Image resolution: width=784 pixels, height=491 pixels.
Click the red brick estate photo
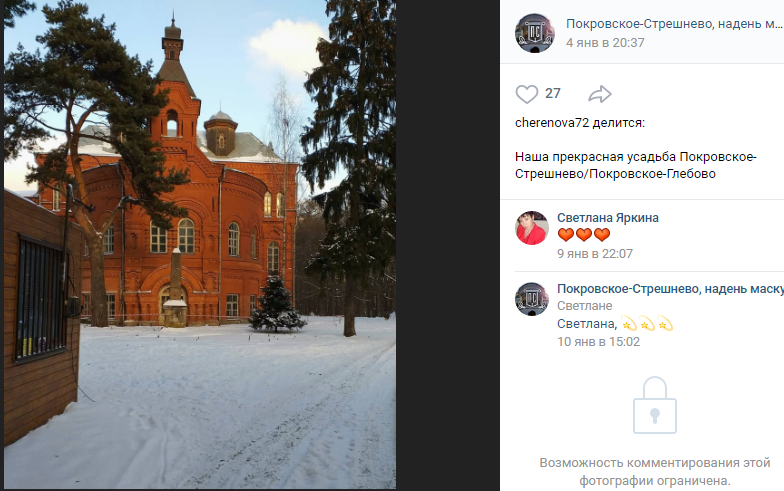click(200, 244)
